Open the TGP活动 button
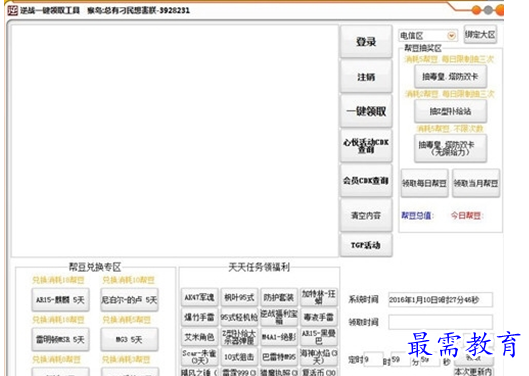Image resolution: width=529 pixels, height=376 pixels. tap(366, 245)
